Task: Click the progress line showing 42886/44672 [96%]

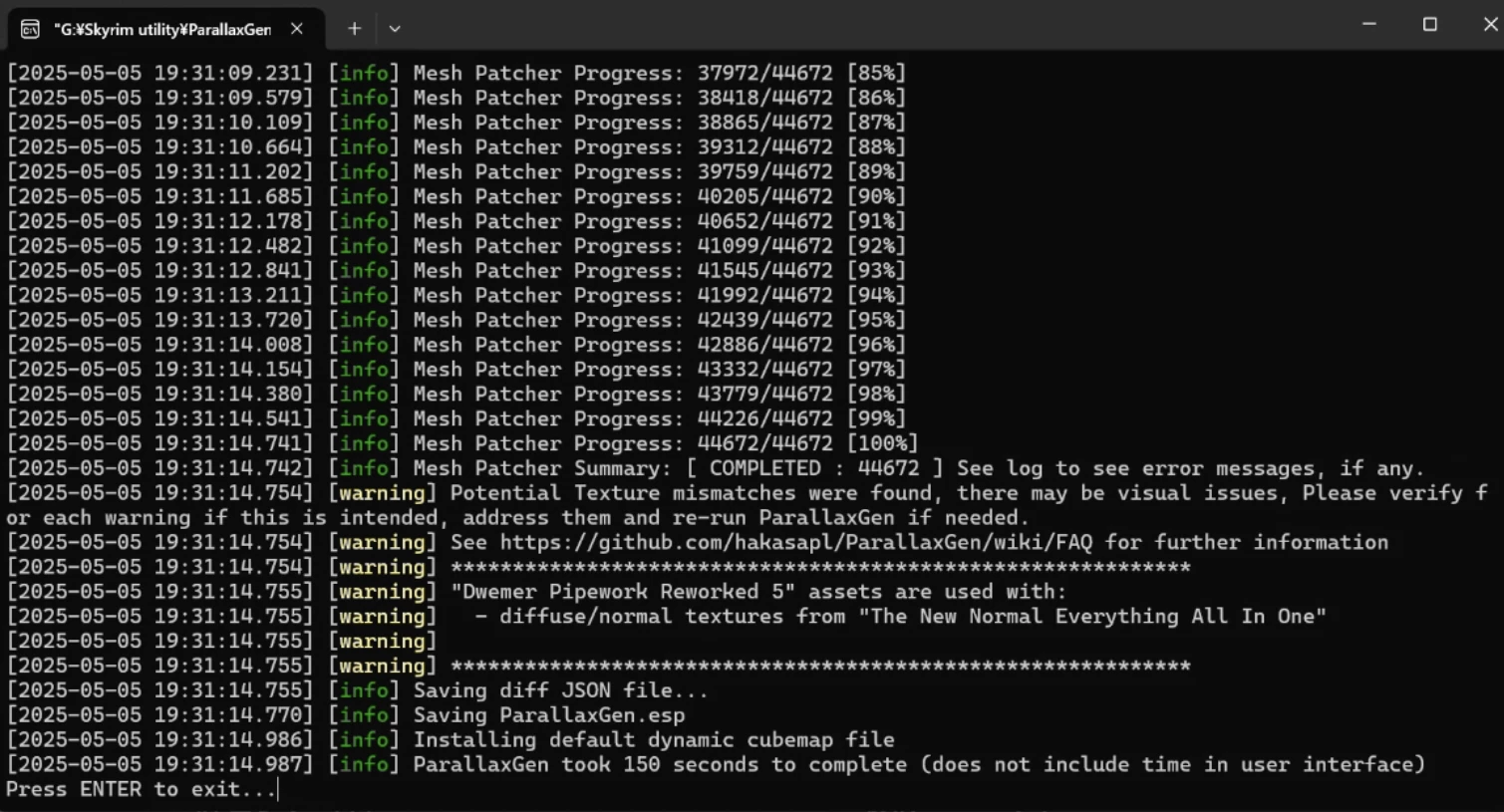Action: click(455, 345)
